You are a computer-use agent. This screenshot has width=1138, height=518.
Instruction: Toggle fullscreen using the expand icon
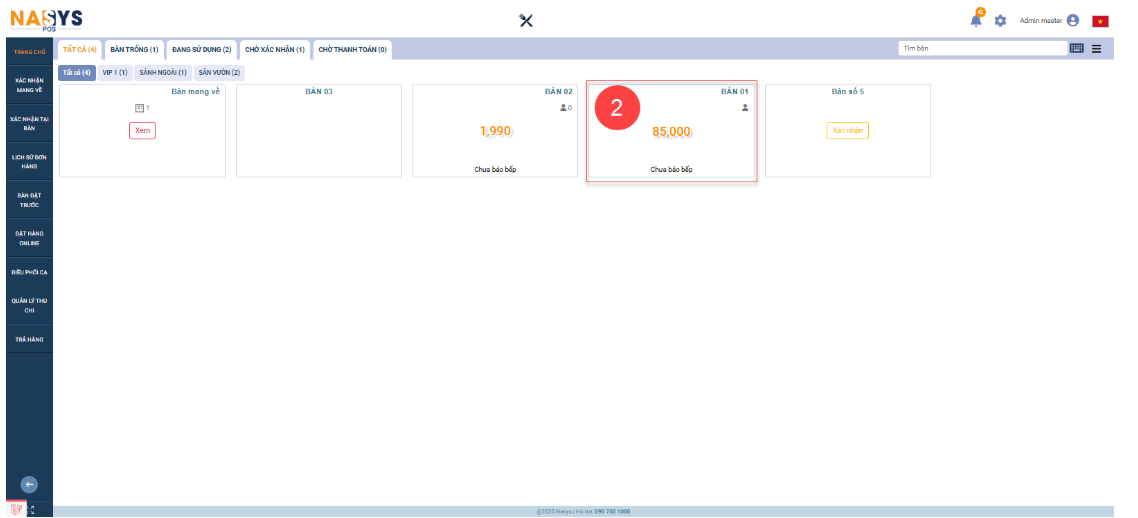pyautogui.click(x=31, y=509)
